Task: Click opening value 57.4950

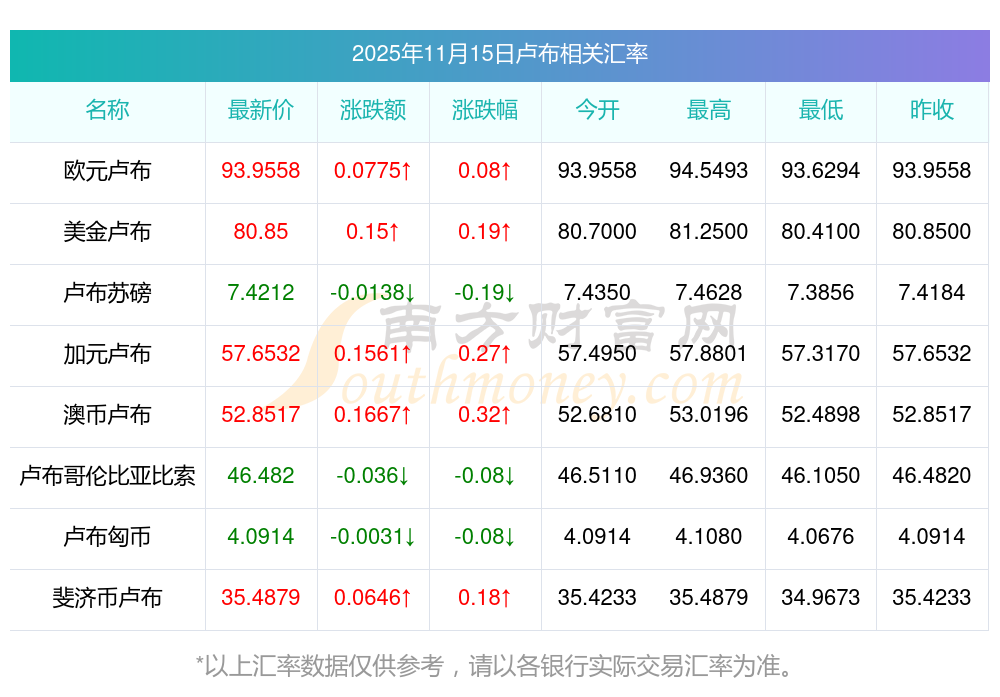Action: pos(597,354)
